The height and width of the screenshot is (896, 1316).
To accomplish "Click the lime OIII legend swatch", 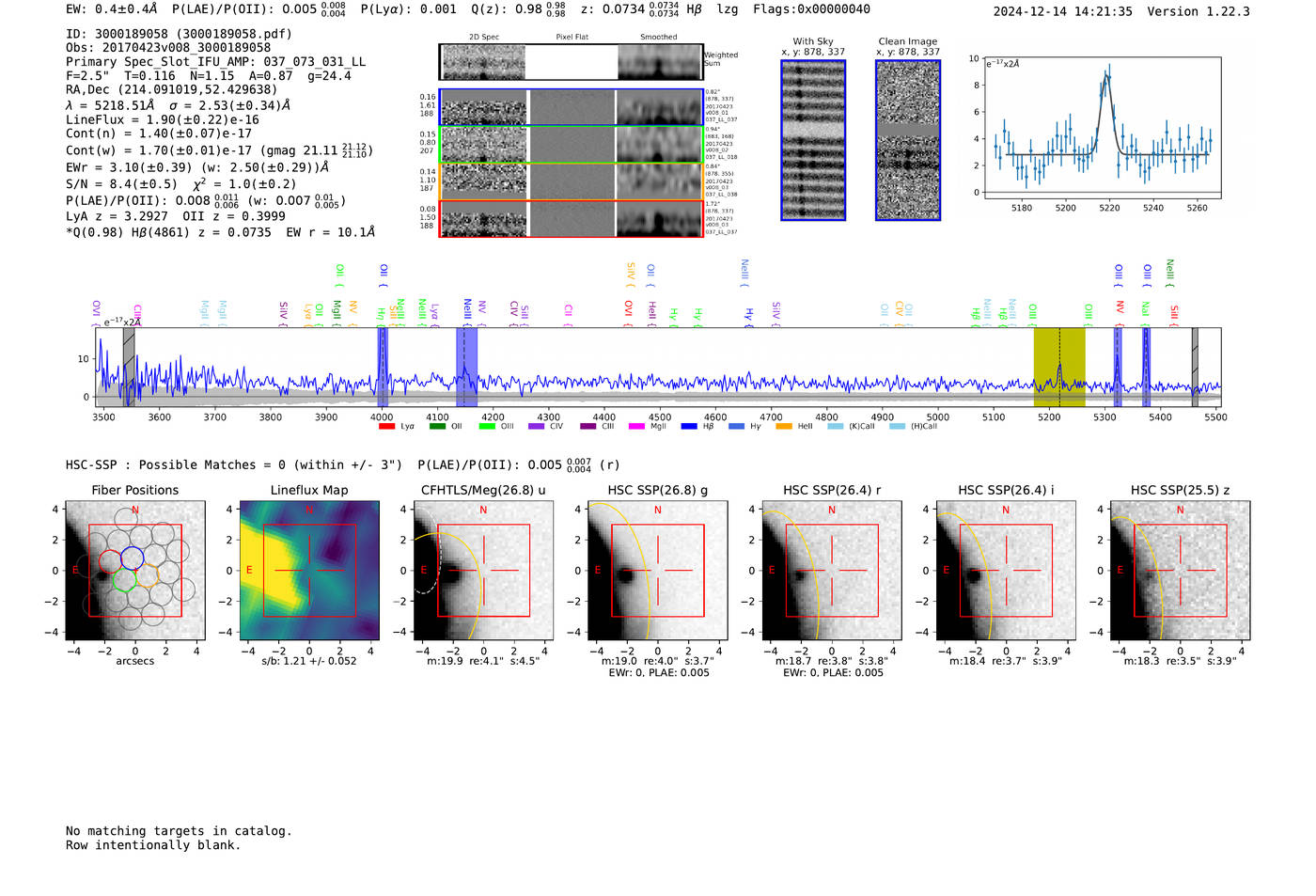I will point(487,427).
